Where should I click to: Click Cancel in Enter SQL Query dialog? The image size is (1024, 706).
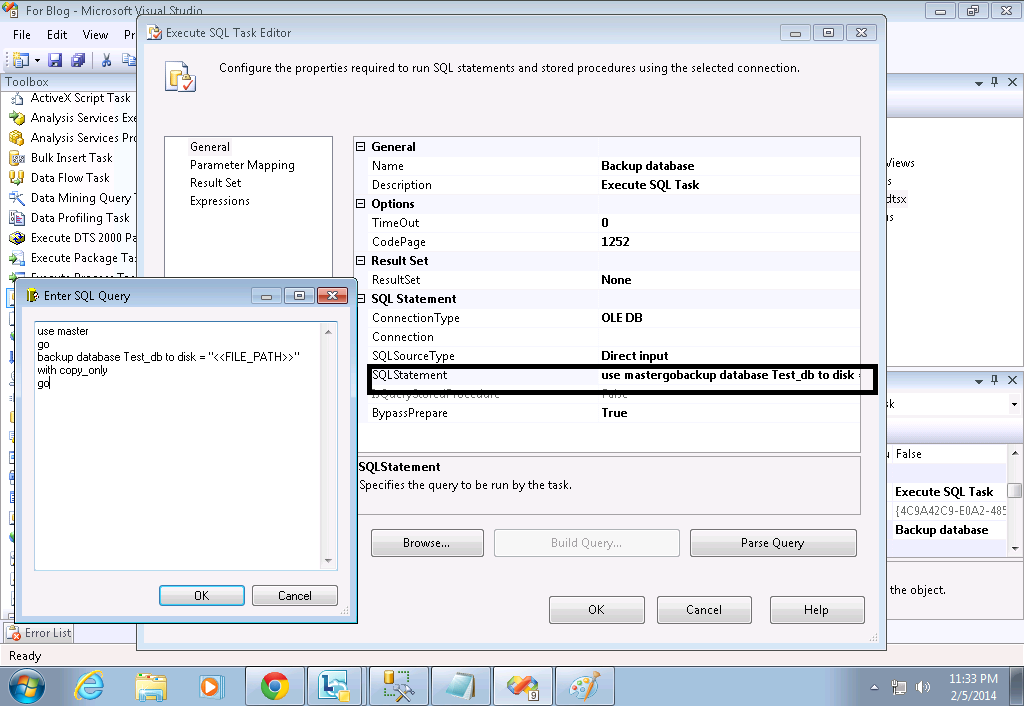295,596
